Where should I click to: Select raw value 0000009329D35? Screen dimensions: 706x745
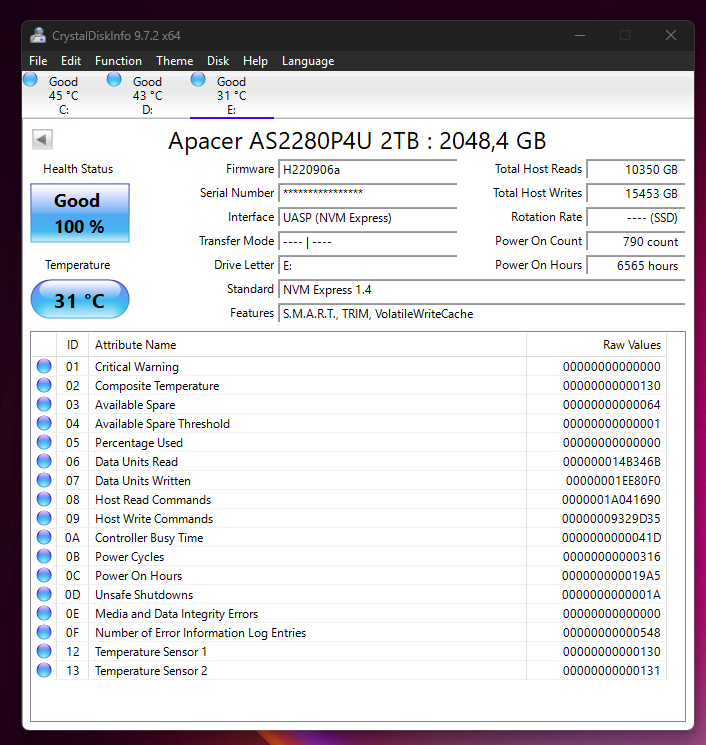611,519
